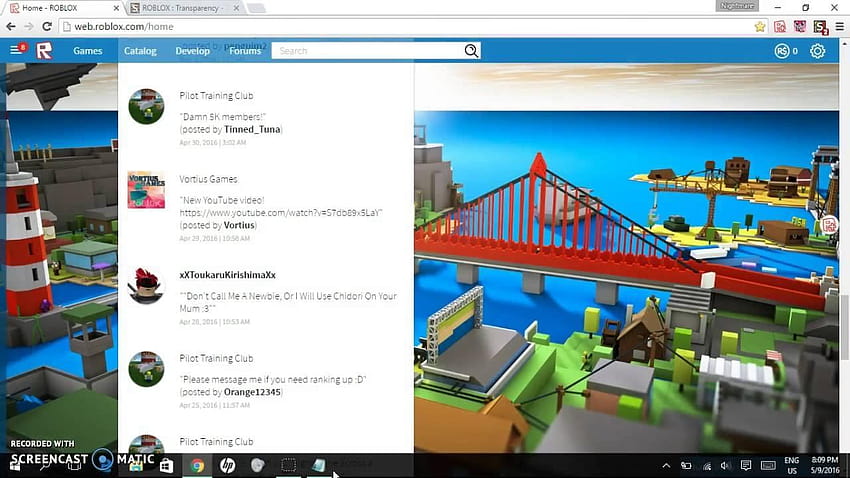The image size is (850, 478).
Task: Open the Nightmare profile button
Action: [x=737, y=6]
